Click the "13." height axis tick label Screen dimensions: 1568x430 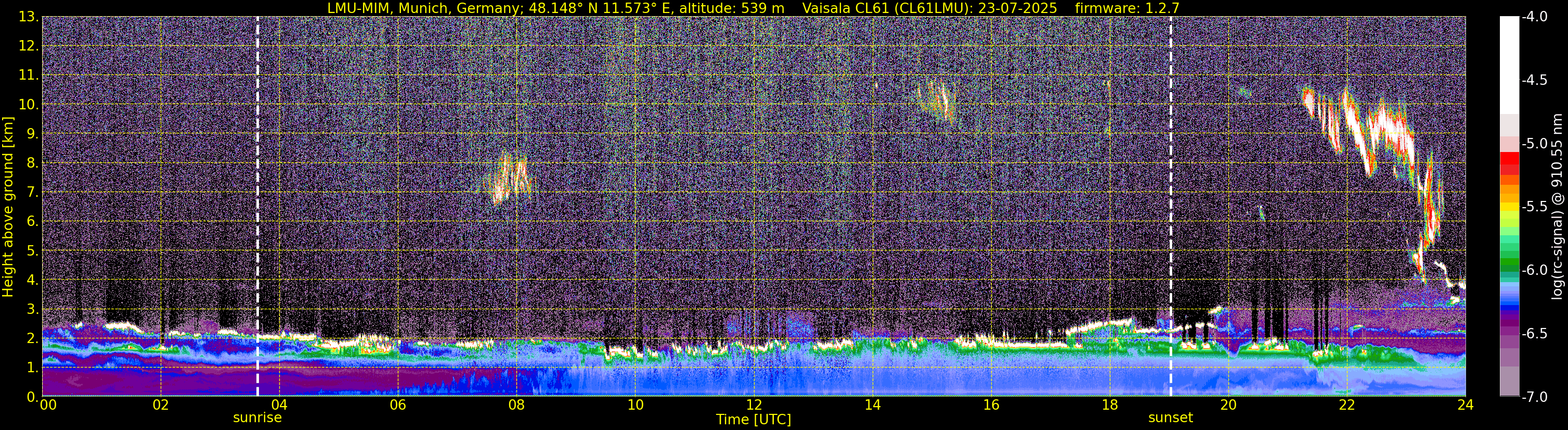pyautogui.click(x=29, y=17)
